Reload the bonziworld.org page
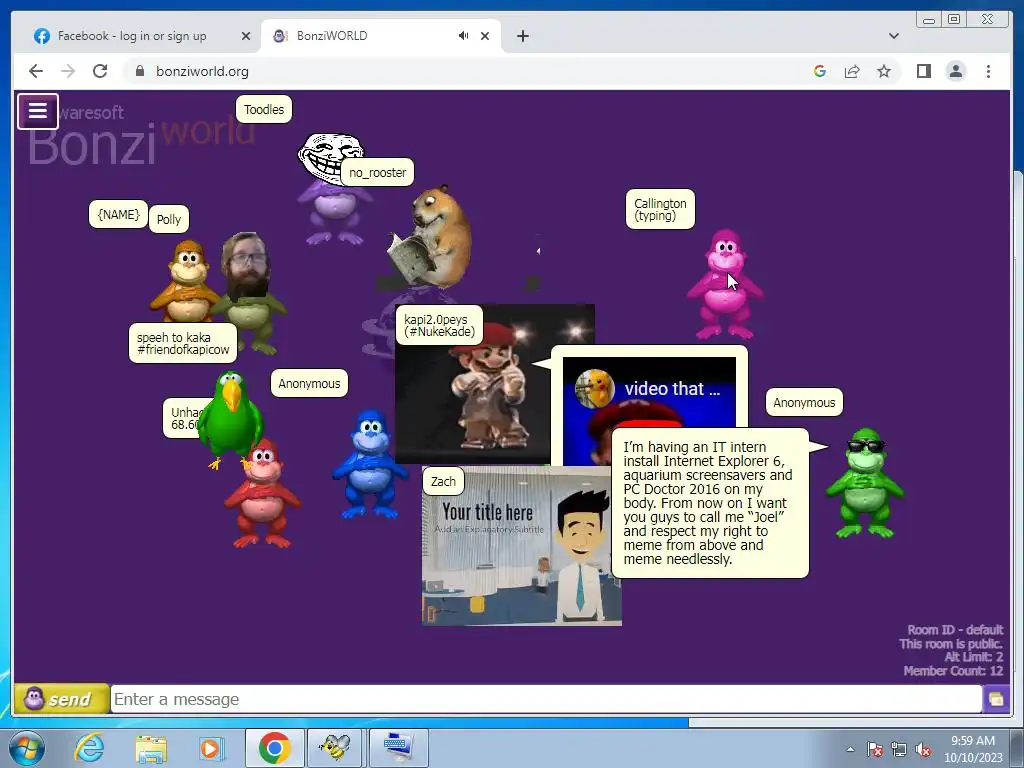The height and width of the screenshot is (768, 1024). click(x=100, y=71)
